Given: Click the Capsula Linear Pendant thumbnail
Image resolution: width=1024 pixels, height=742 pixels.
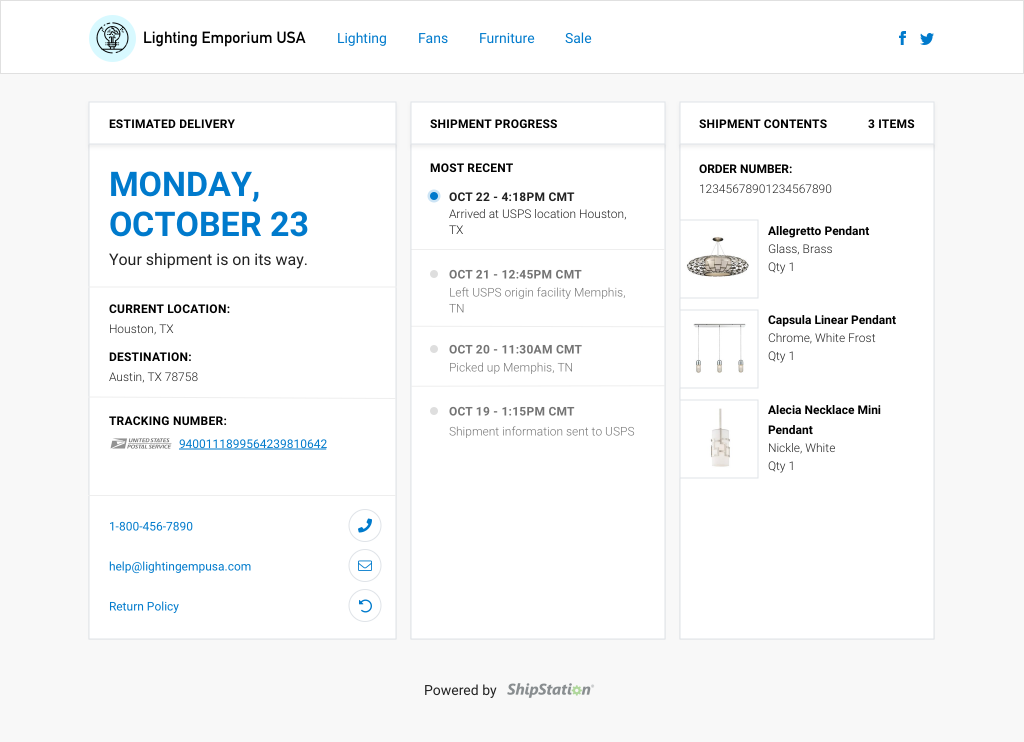Looking at the screenshot, I should [719, 349].
